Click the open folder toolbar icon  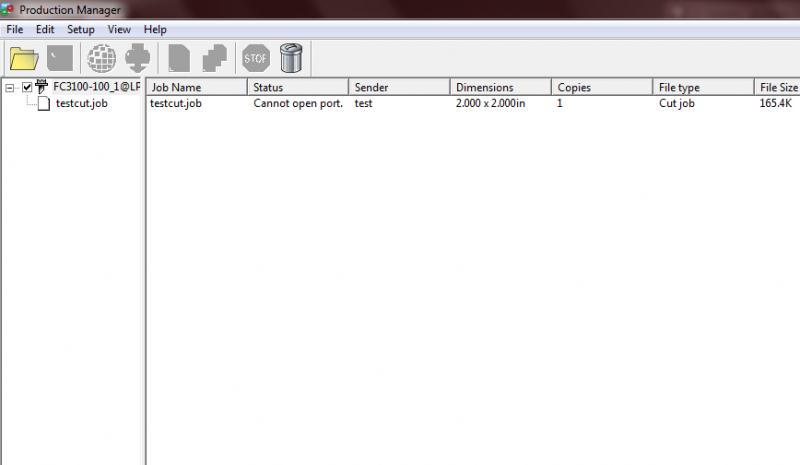pos(23,58)
